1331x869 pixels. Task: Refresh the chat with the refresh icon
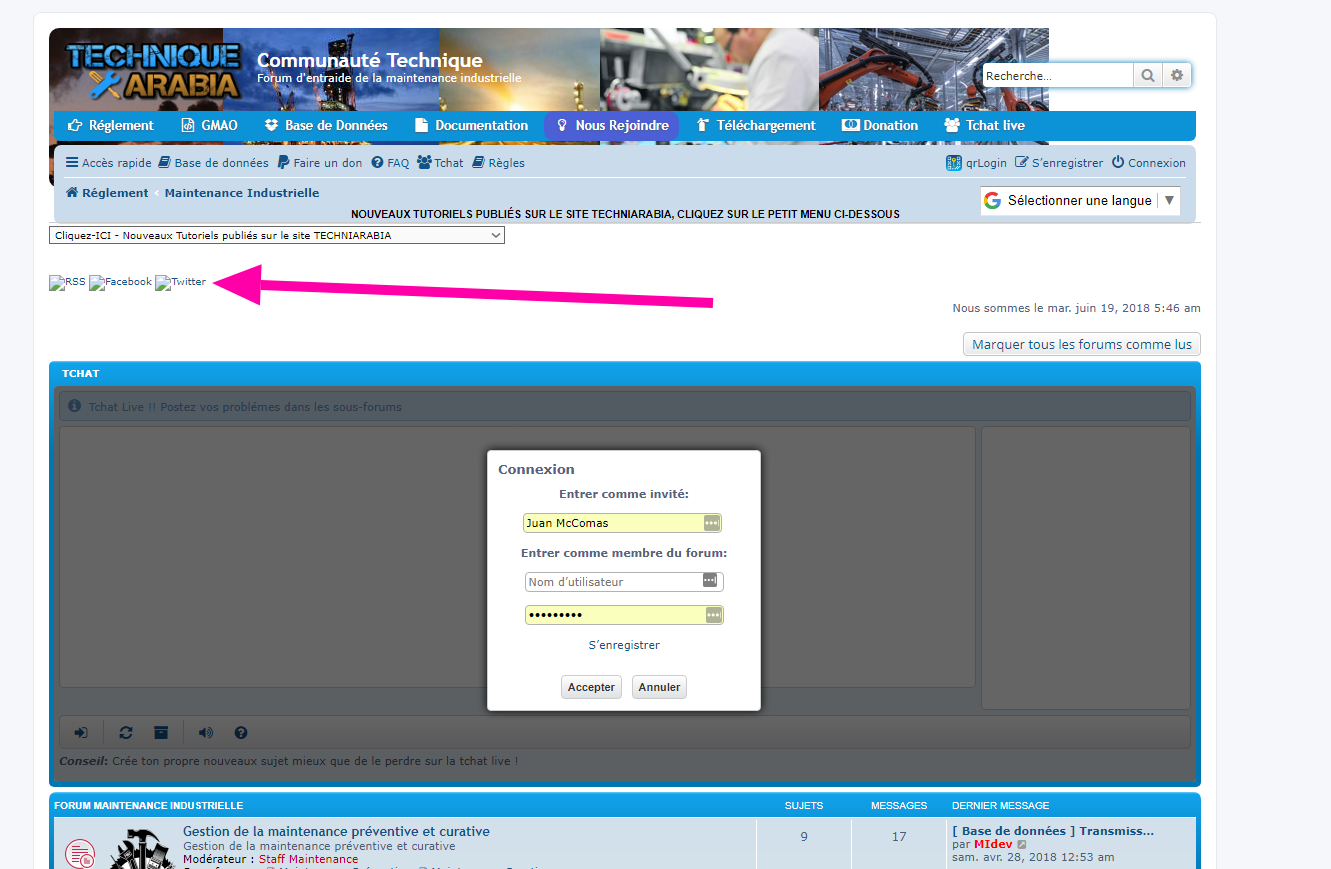click(126, 733)
